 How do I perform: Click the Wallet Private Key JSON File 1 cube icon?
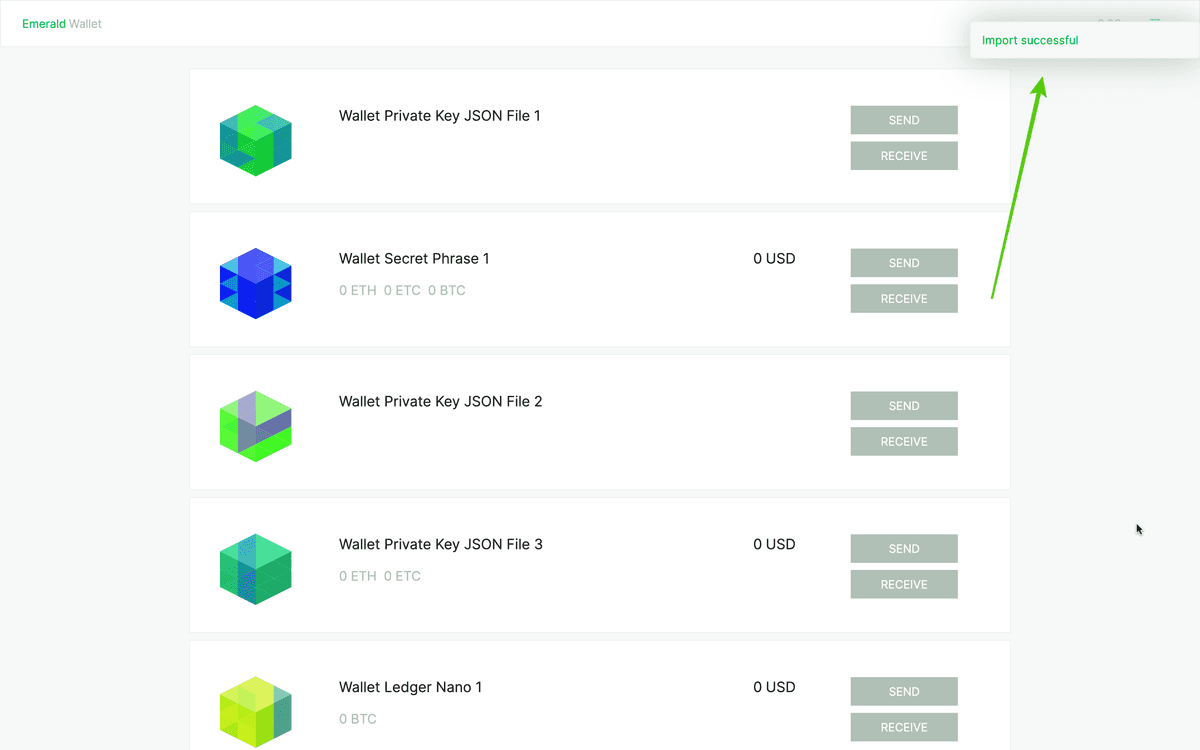[x=255, y=141]
